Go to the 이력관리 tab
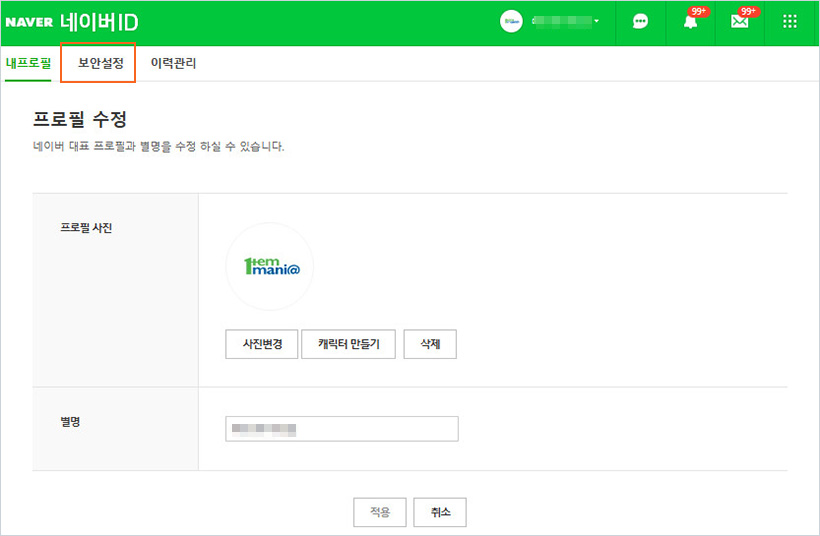Viewport: 820px width, 536px height. pyautogui.click(x=173, y=63)
